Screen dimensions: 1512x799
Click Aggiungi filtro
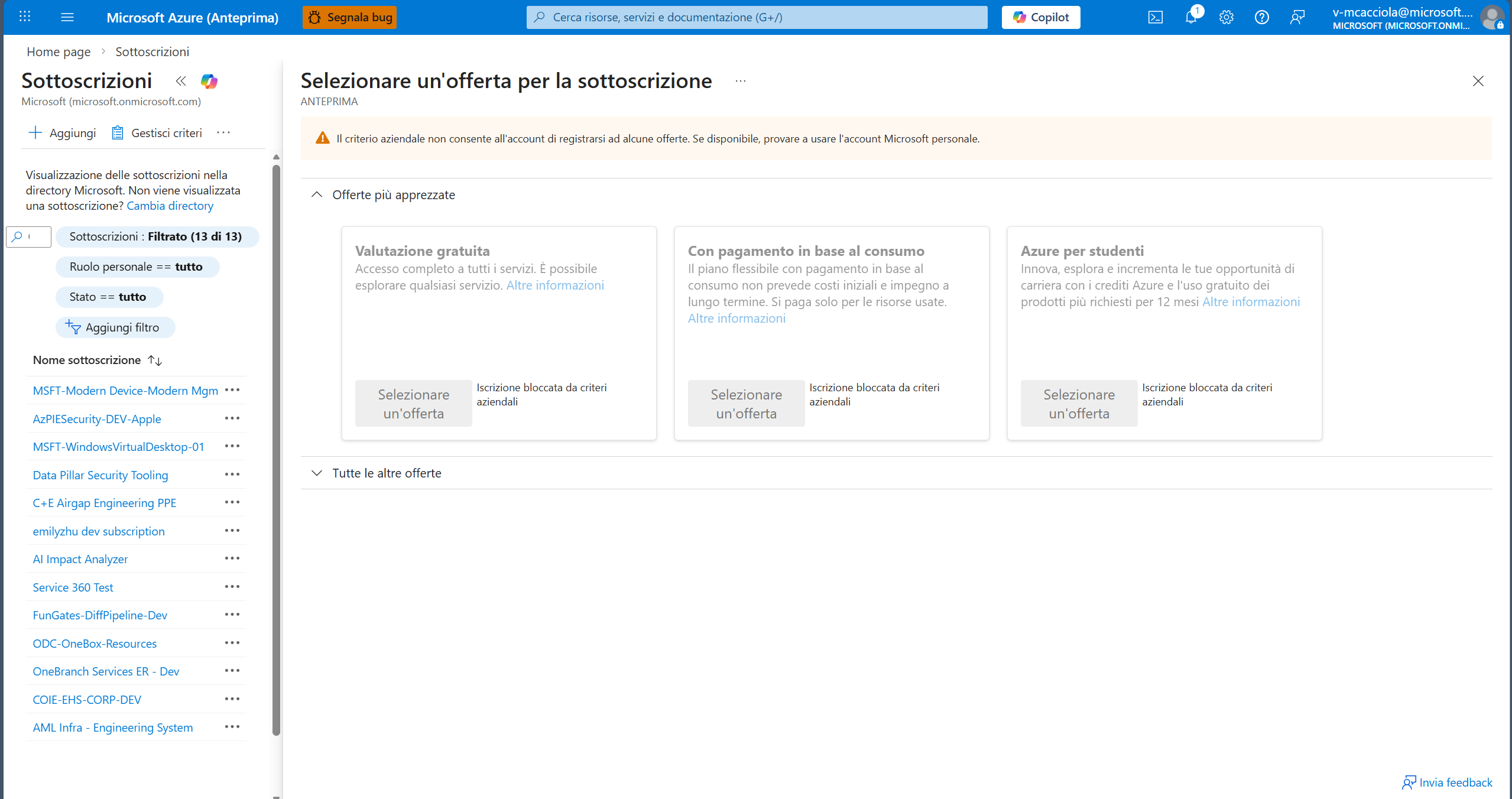pos(114,327)
